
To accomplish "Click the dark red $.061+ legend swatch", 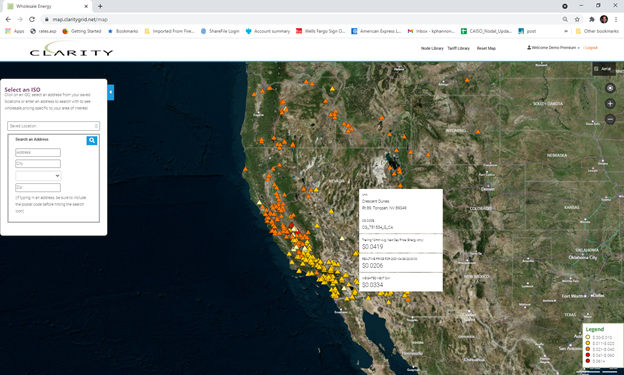I will coord(588,361).
